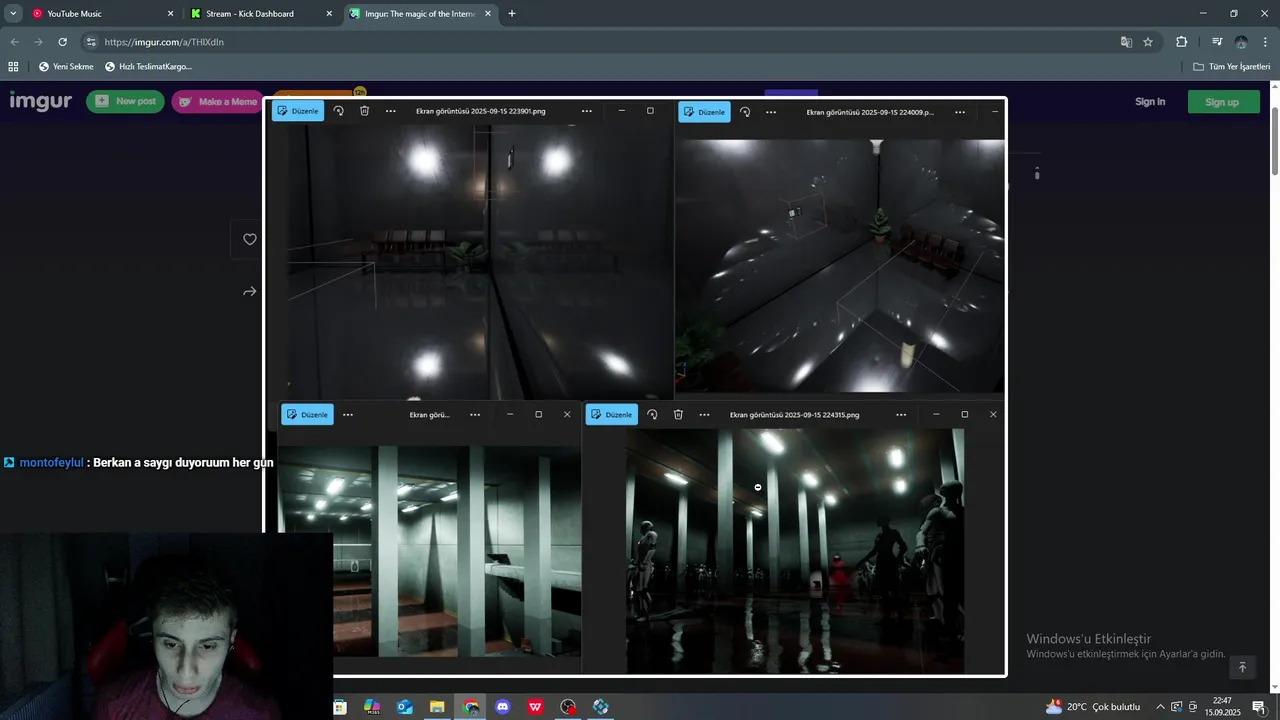Screen dimensions: 1280x720
Task: Open the title-bar three-dot menu of the 224009 window
Action: [960, 112]
